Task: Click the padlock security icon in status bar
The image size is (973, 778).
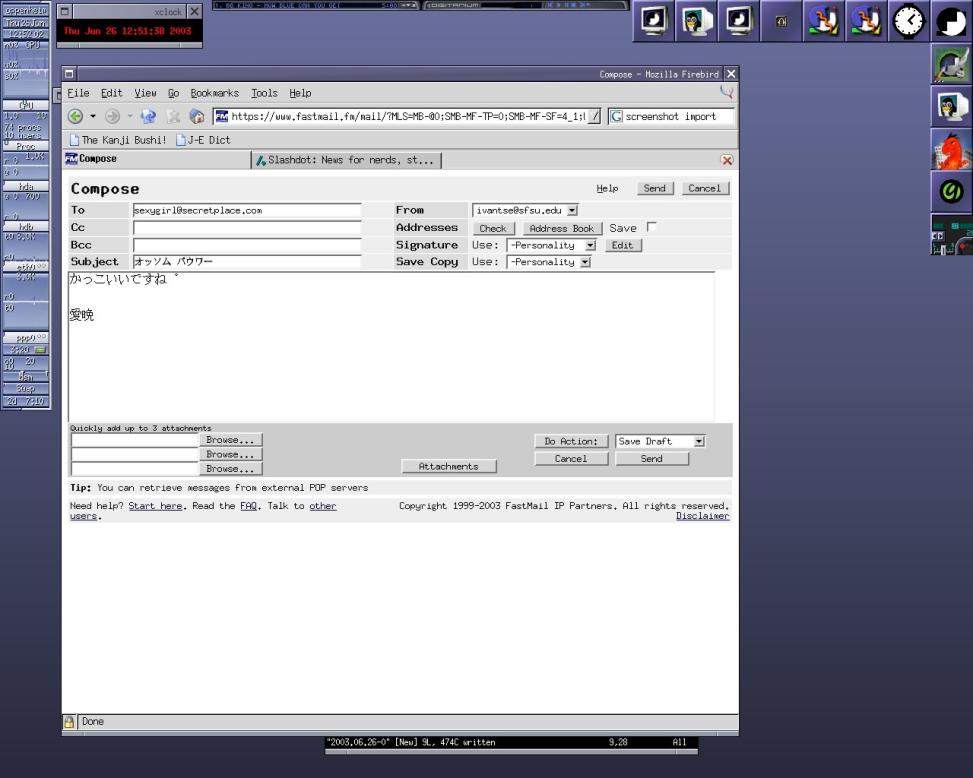Action: point(69,722)
